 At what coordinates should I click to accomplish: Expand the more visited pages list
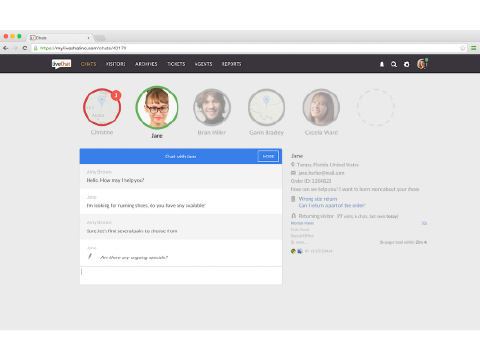click(297, 242)
